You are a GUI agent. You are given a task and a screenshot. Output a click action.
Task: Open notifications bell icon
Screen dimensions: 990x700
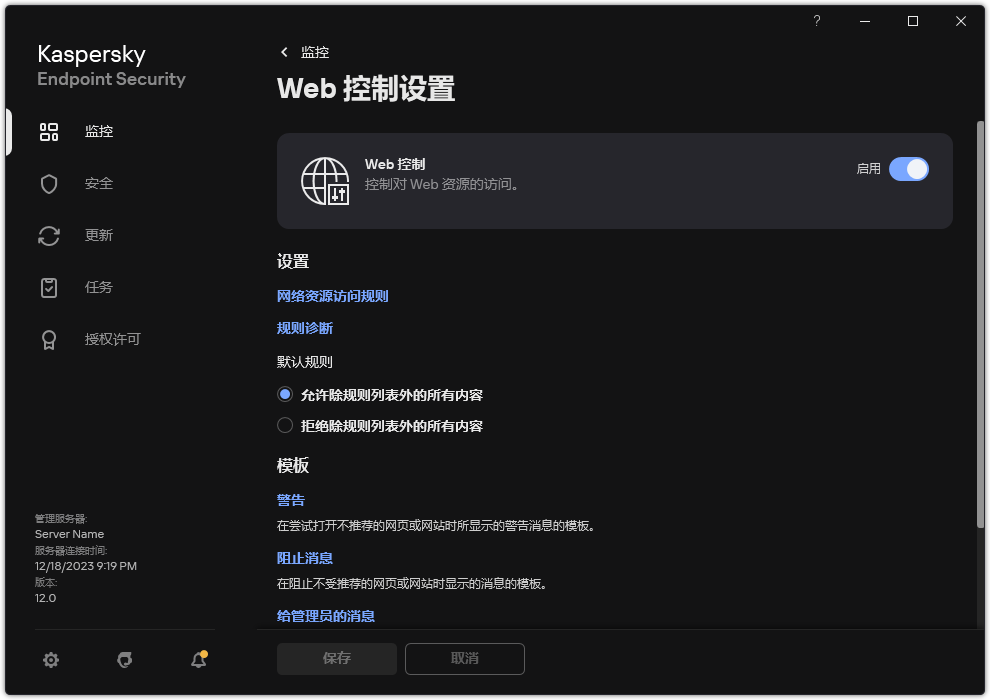click(x=199, y=660)
